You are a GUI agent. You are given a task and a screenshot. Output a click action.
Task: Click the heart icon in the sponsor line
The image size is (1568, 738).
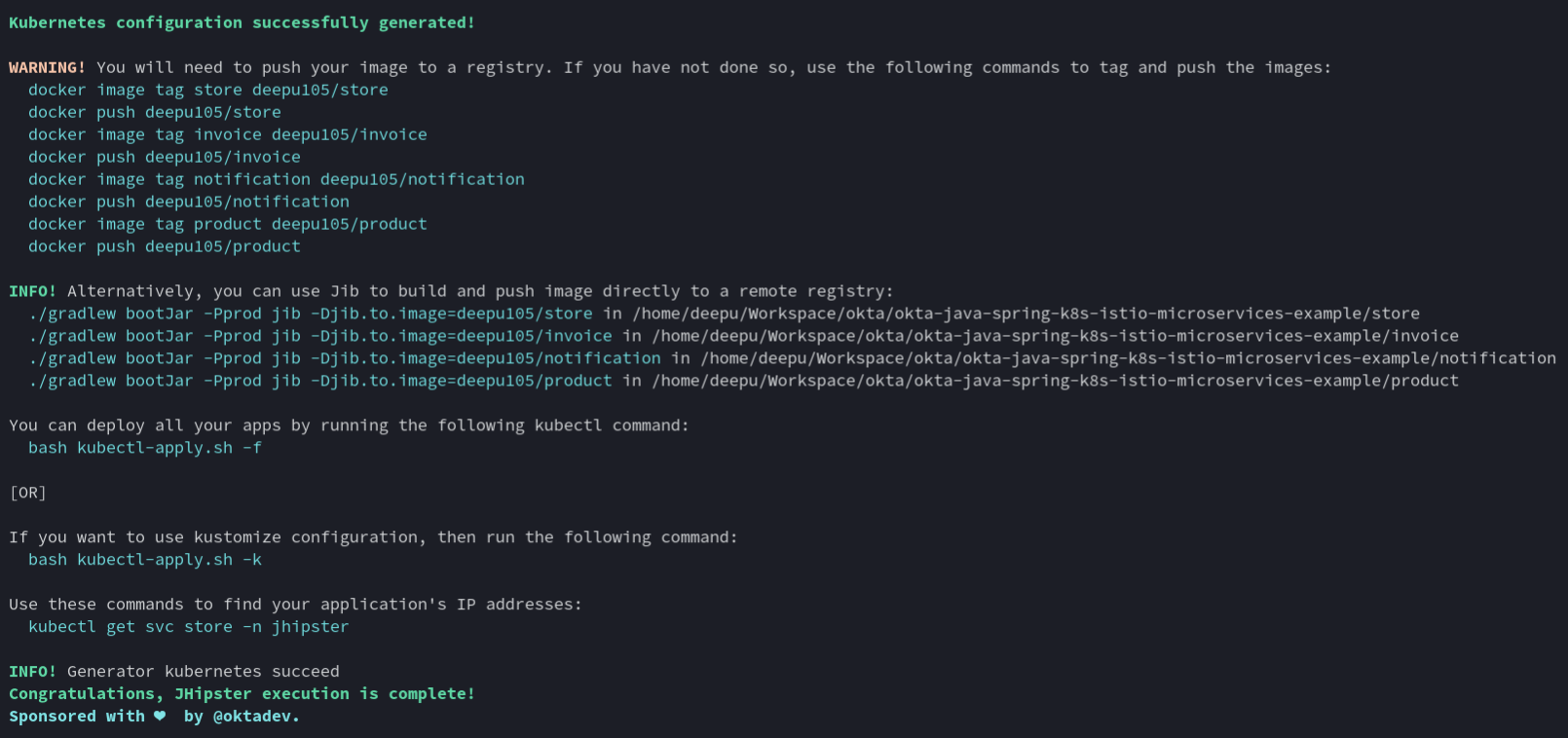pos(160,717)
